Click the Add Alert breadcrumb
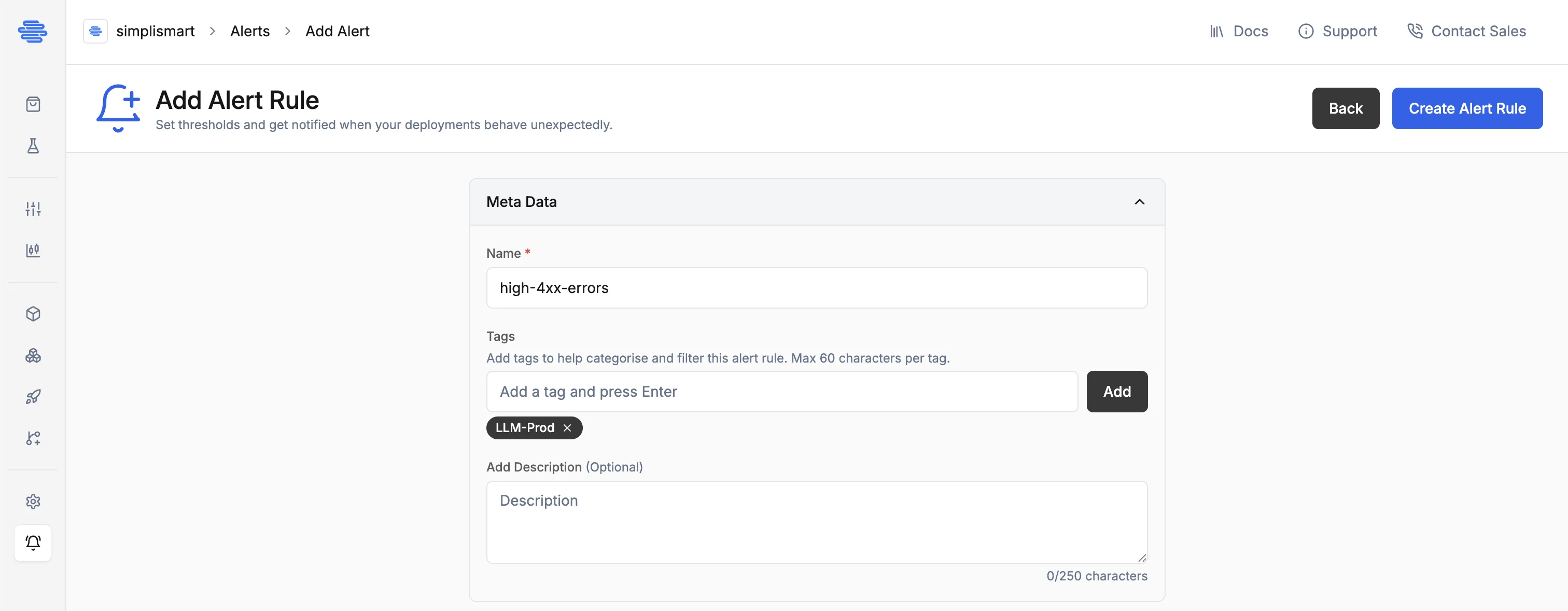 pyautogui.click(x=337, y=31)
